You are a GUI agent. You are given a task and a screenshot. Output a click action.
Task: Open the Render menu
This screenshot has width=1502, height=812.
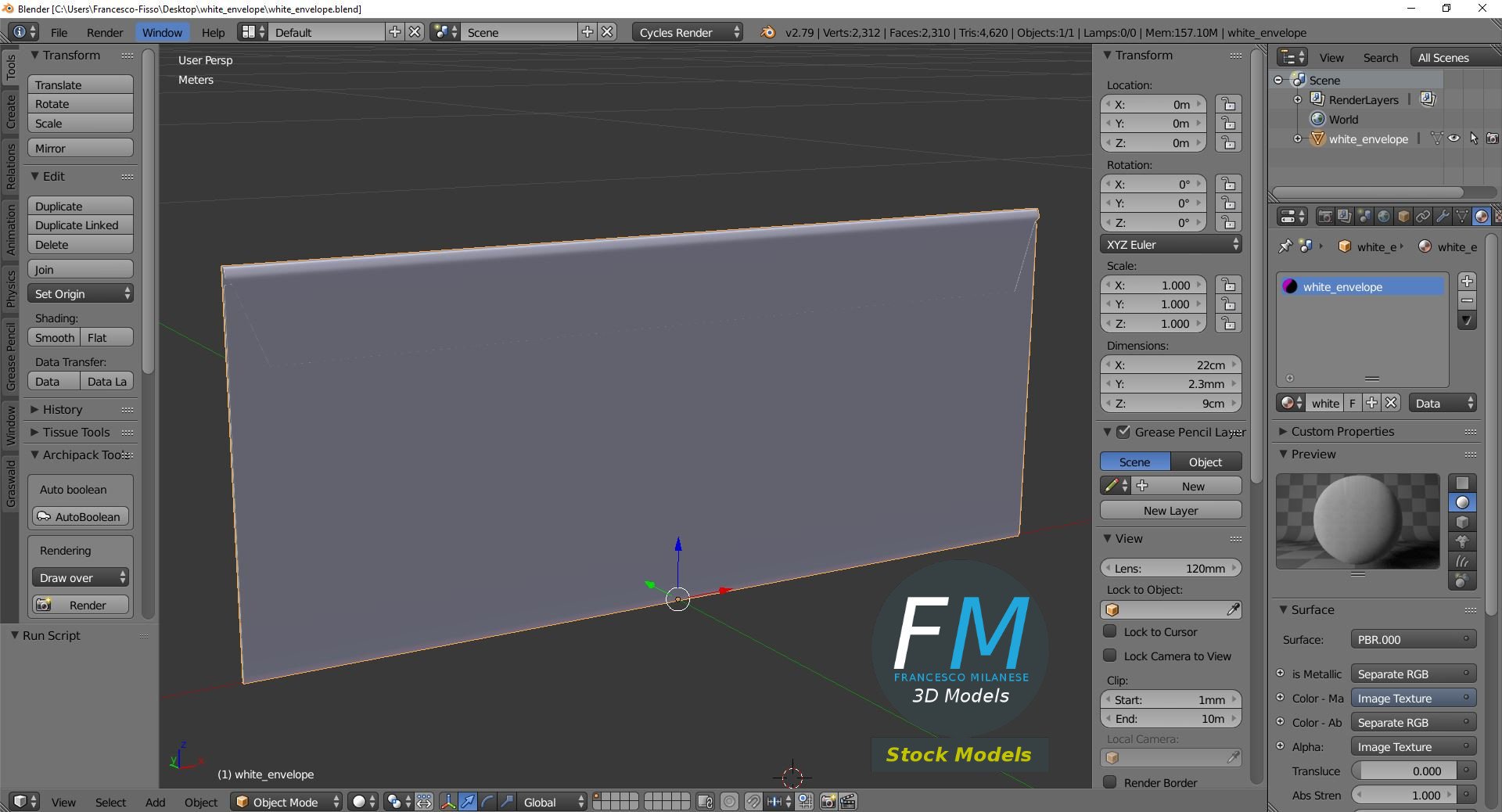[105, 32]
